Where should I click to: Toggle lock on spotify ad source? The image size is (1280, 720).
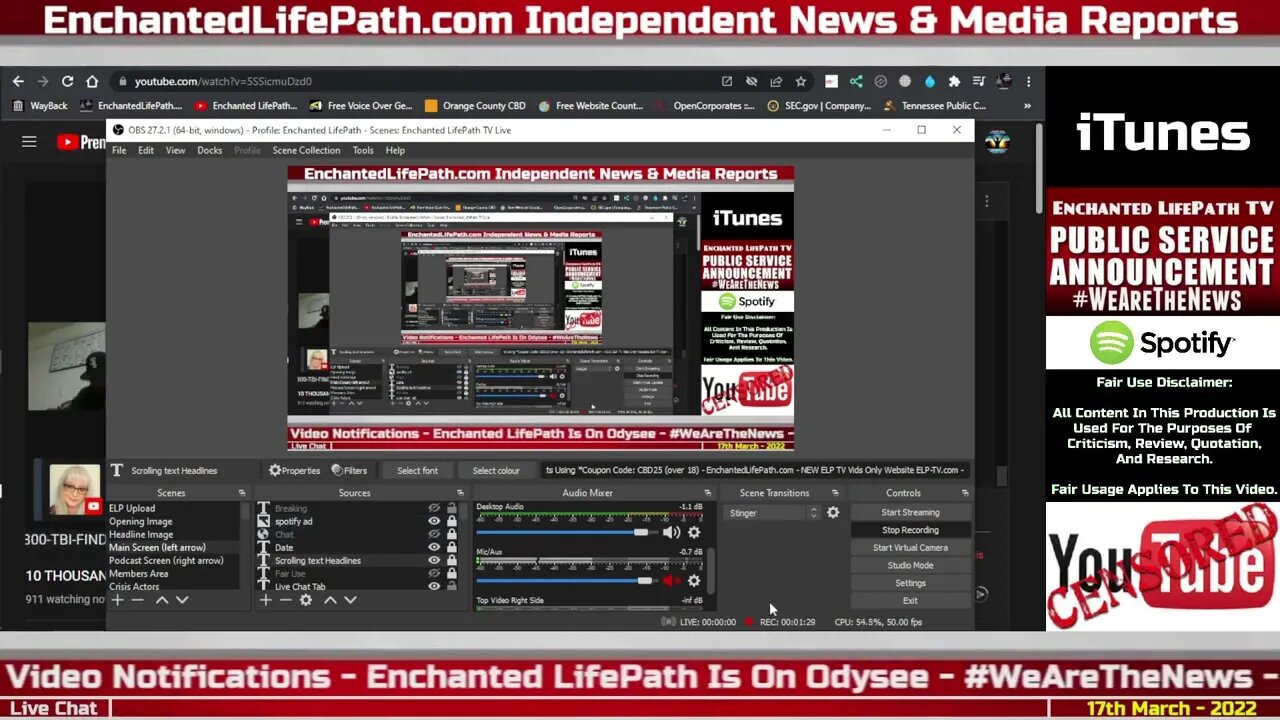[x=452, y=521]
